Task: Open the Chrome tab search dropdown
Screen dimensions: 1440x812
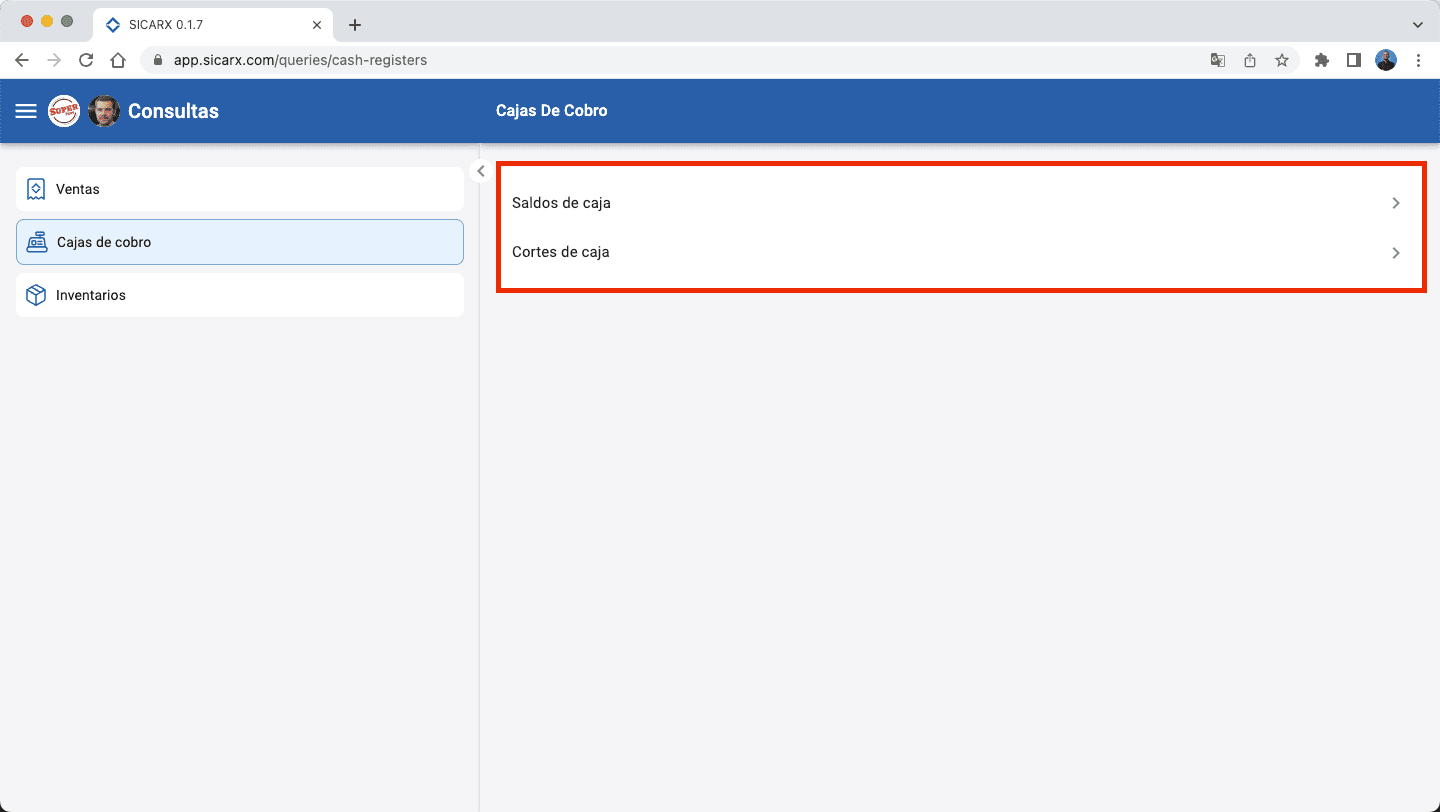Action: coord(1417,24)
